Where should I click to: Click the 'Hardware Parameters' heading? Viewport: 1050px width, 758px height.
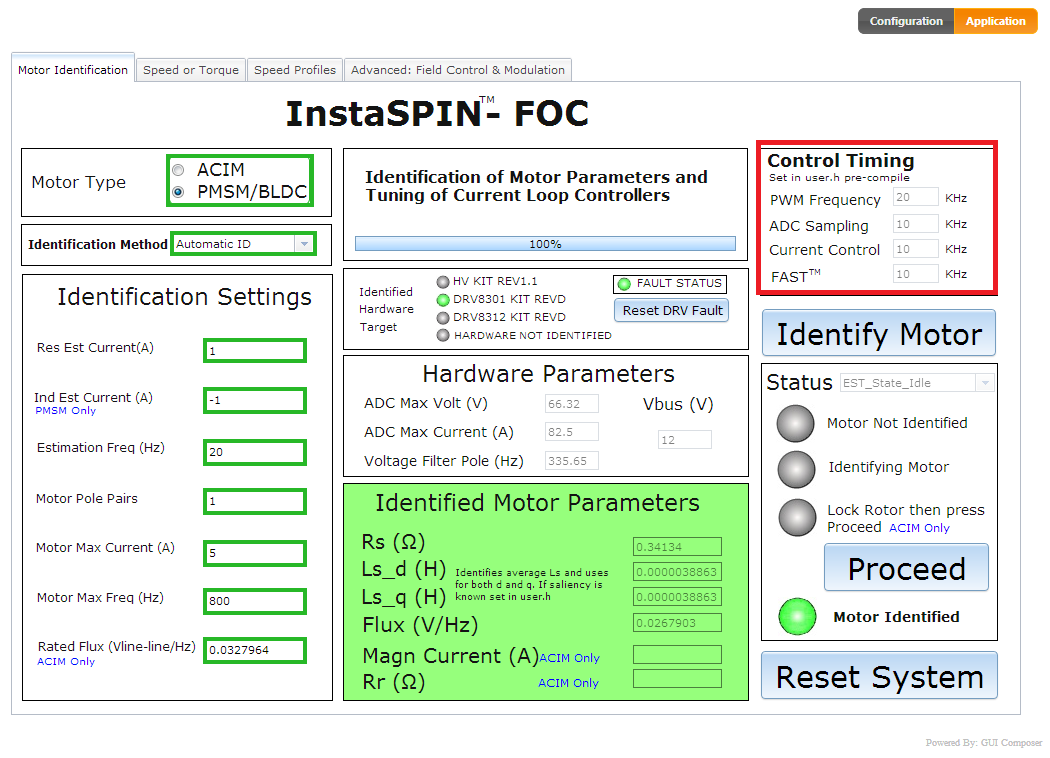coord(548,374)
